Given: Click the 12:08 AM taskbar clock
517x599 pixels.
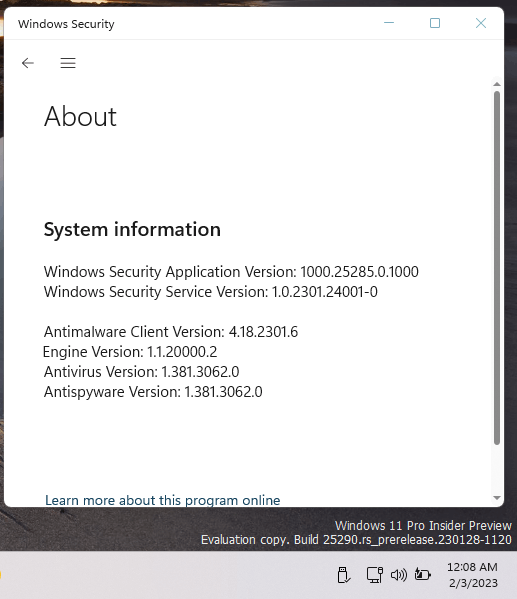Looking at the screenshot, I should pos(472,567).
